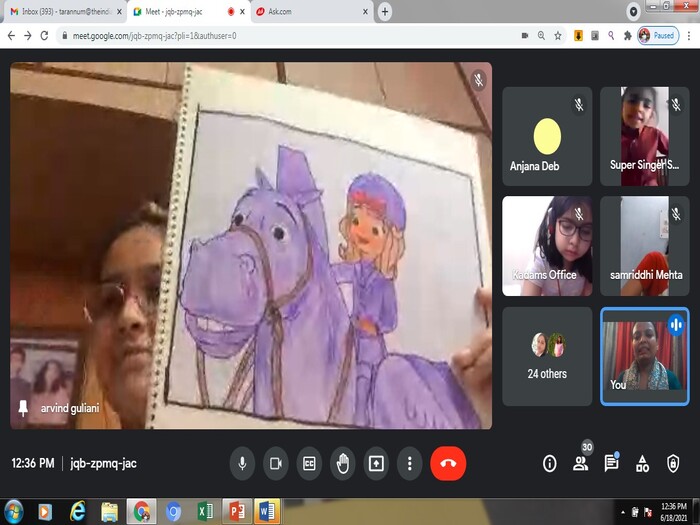This screenshot has height=525, width=700.
Task: Open more options three-dot menu in Meet
Action: pyautogui.click(x=410, y=463)
